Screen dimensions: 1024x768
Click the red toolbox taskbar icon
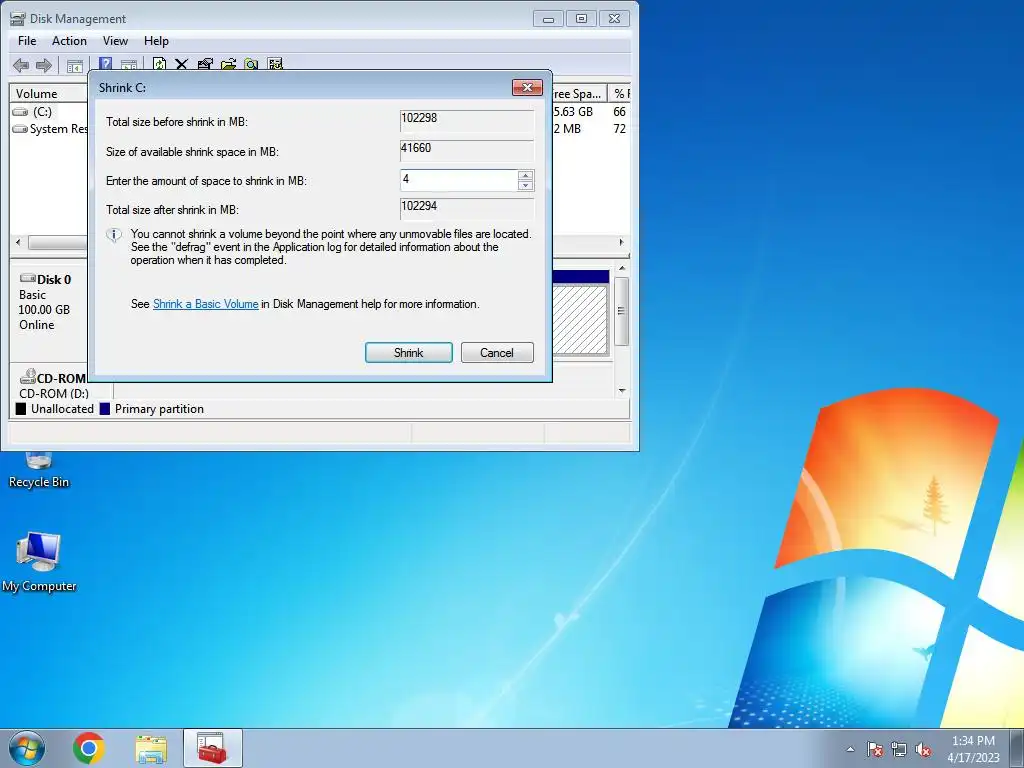pyautogui.click(x=212, y=748)
